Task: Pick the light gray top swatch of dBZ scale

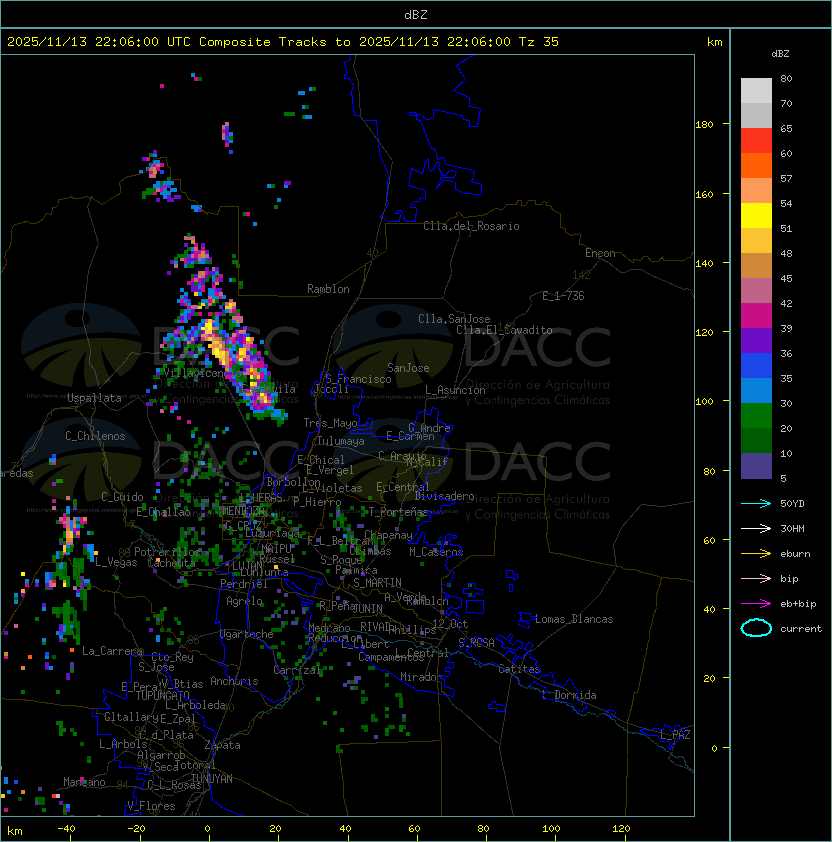Action: click(756, 91)
